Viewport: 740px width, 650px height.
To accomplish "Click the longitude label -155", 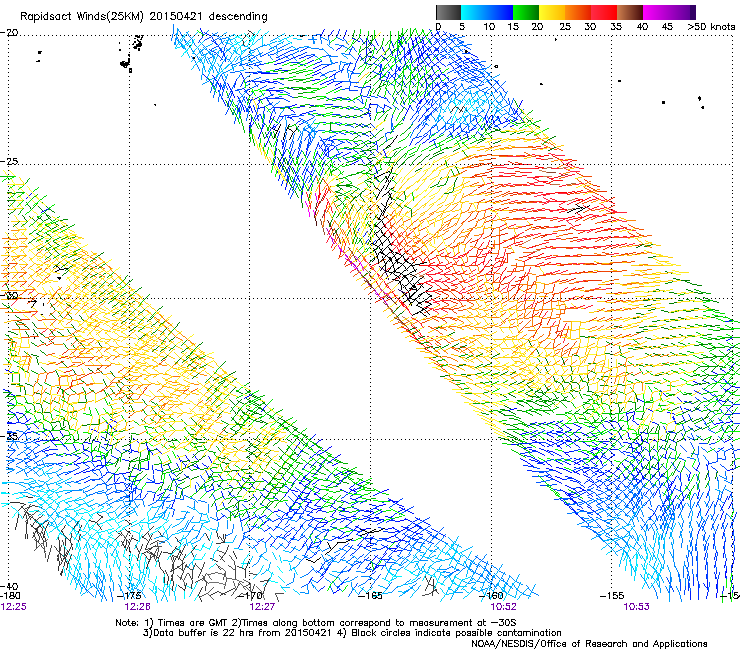I will [x=612, y=596].
